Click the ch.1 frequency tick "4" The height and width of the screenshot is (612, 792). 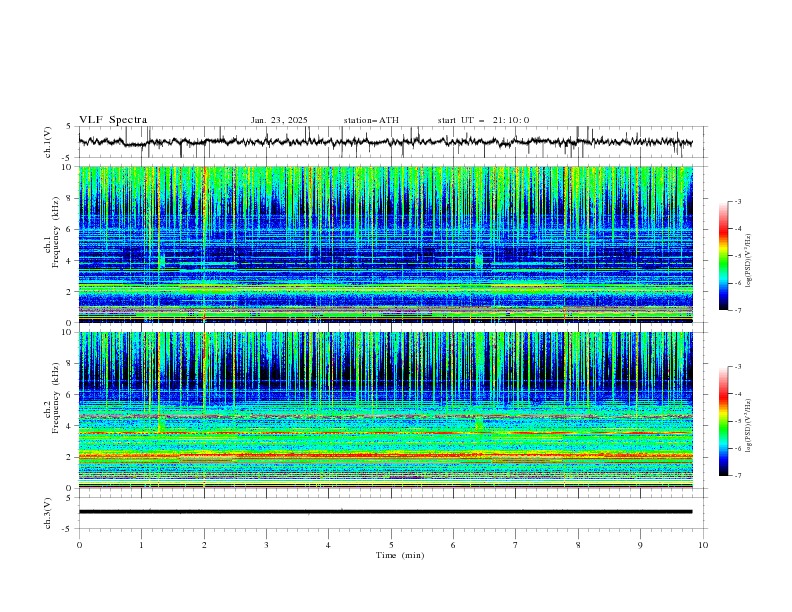coord(70,261)
